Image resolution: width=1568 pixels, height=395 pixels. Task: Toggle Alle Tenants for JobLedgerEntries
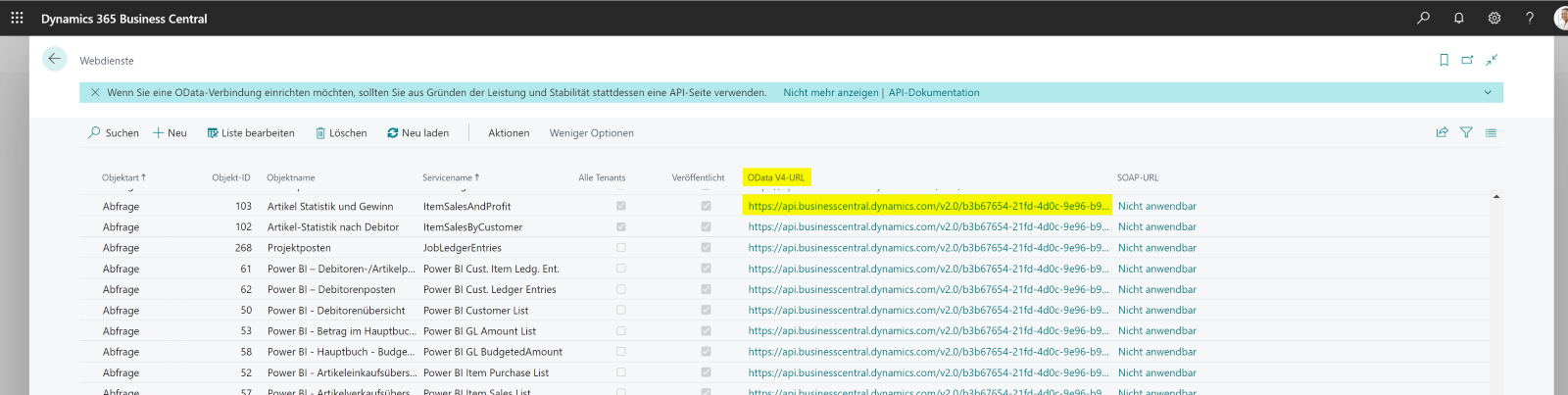[620, 247]
